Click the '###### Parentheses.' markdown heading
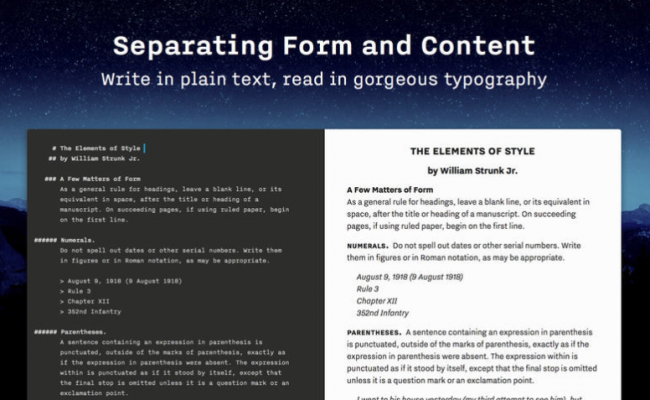Image resolution: width=650 pixels, height=400 pixels. [x=70, y=332]
